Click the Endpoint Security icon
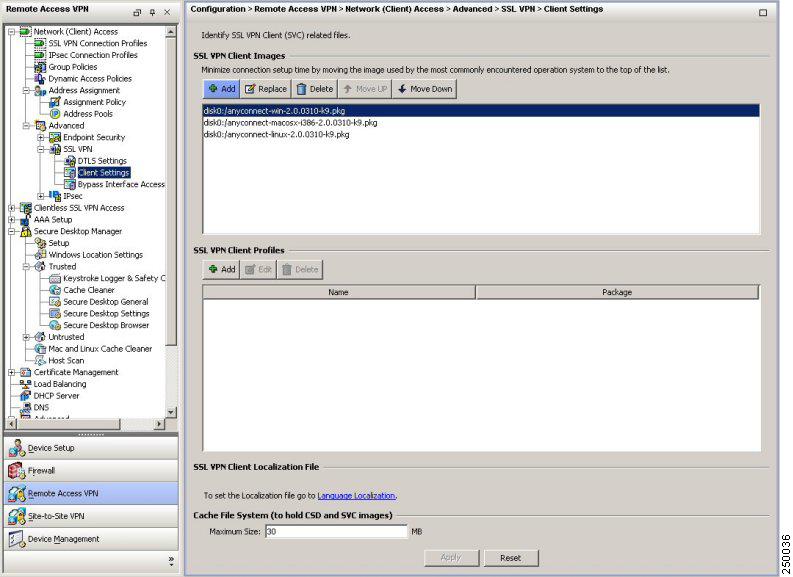 [55, 138]
